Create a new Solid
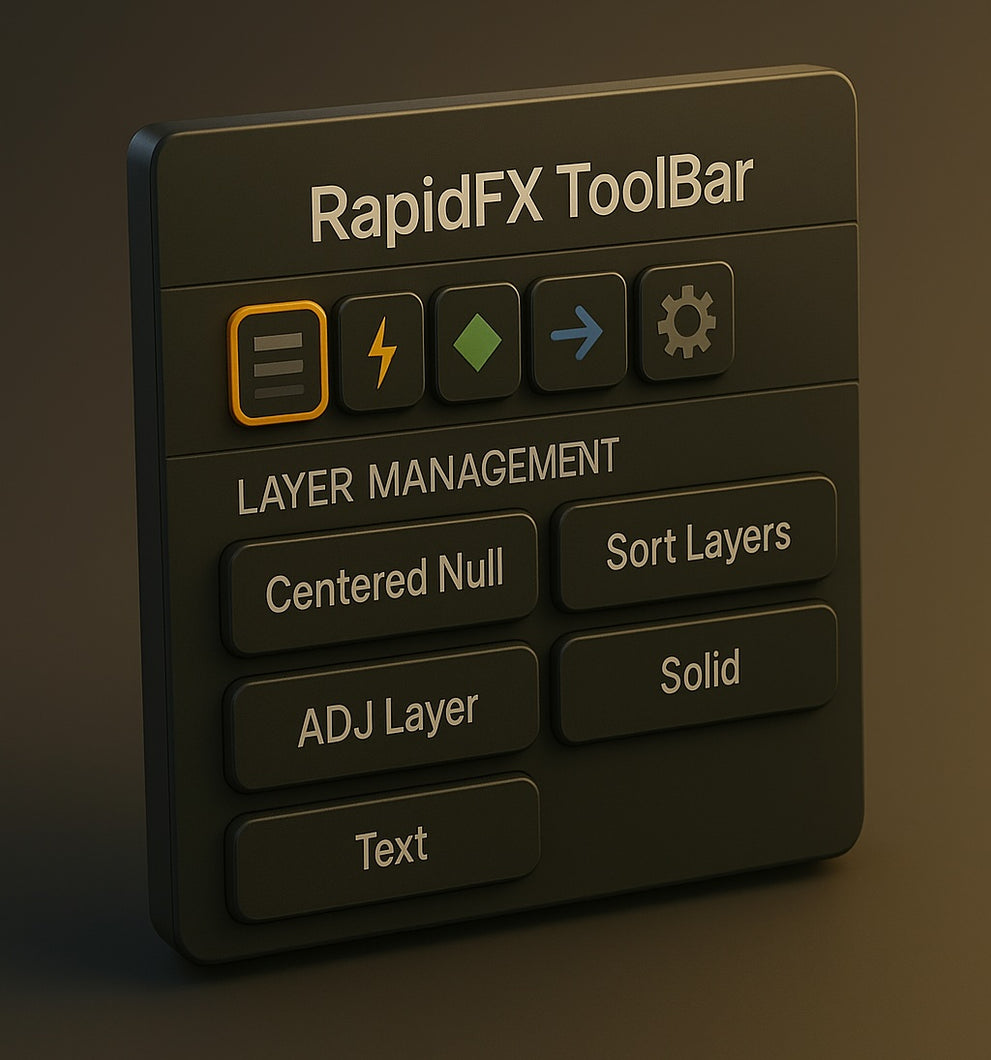 coord(696,674)
